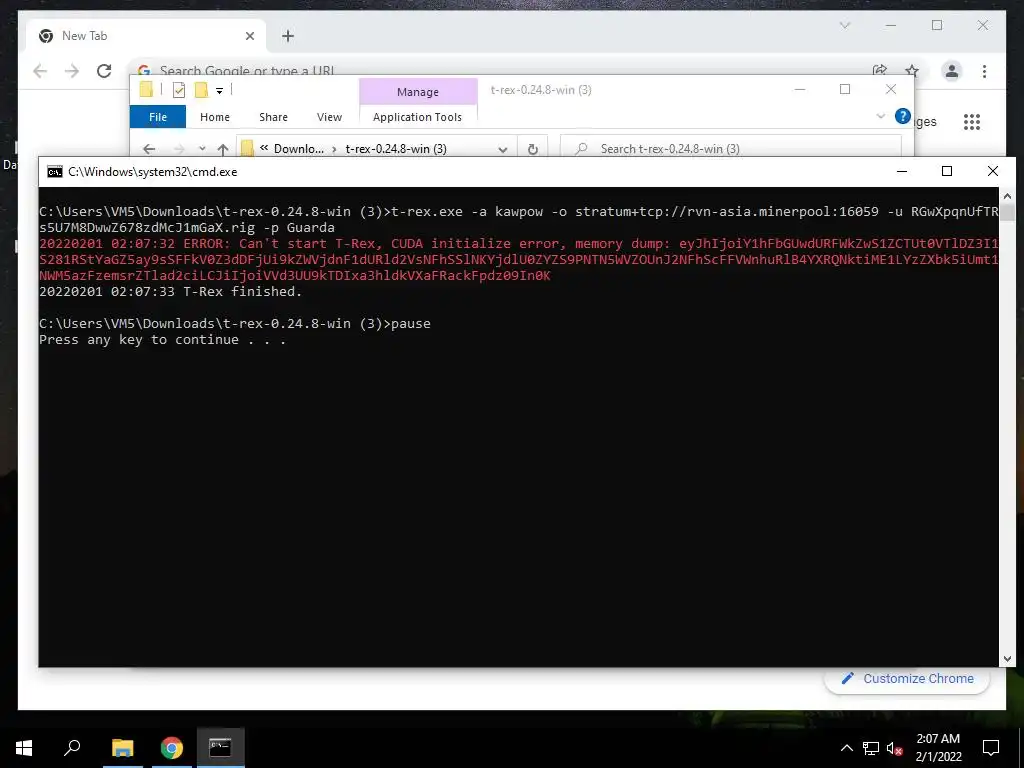
Task: Go forward in Chrome browser
Action: pyautogui.click(x=72, y=71)
